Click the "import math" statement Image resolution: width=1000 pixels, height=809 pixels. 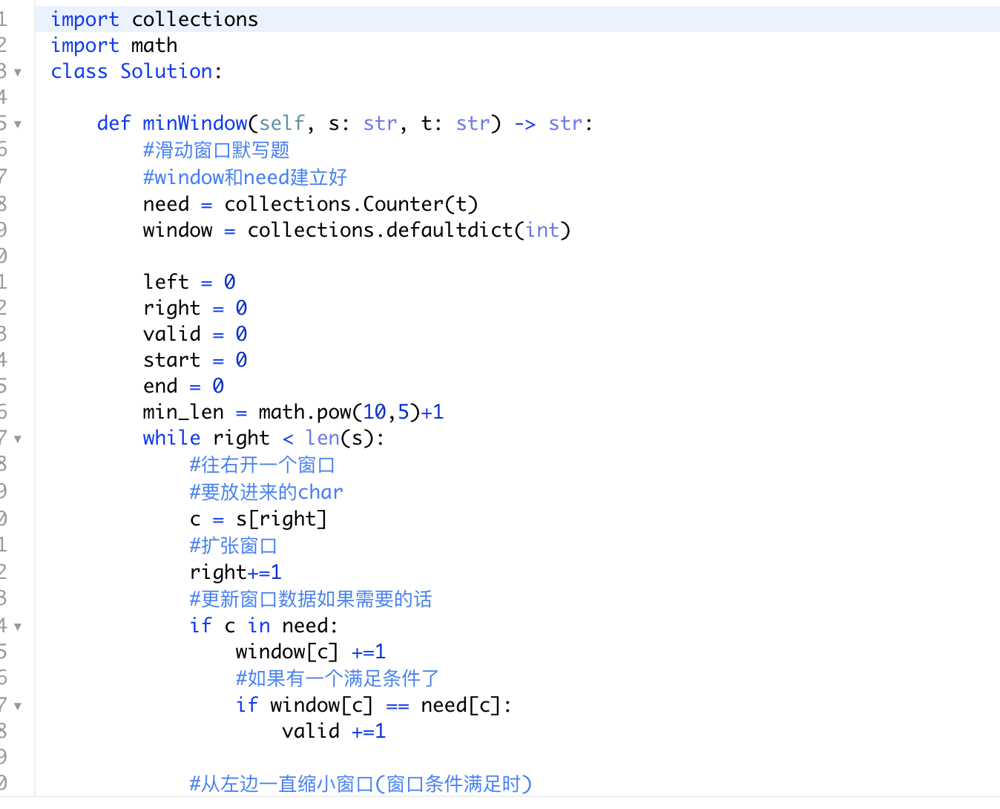115,44
